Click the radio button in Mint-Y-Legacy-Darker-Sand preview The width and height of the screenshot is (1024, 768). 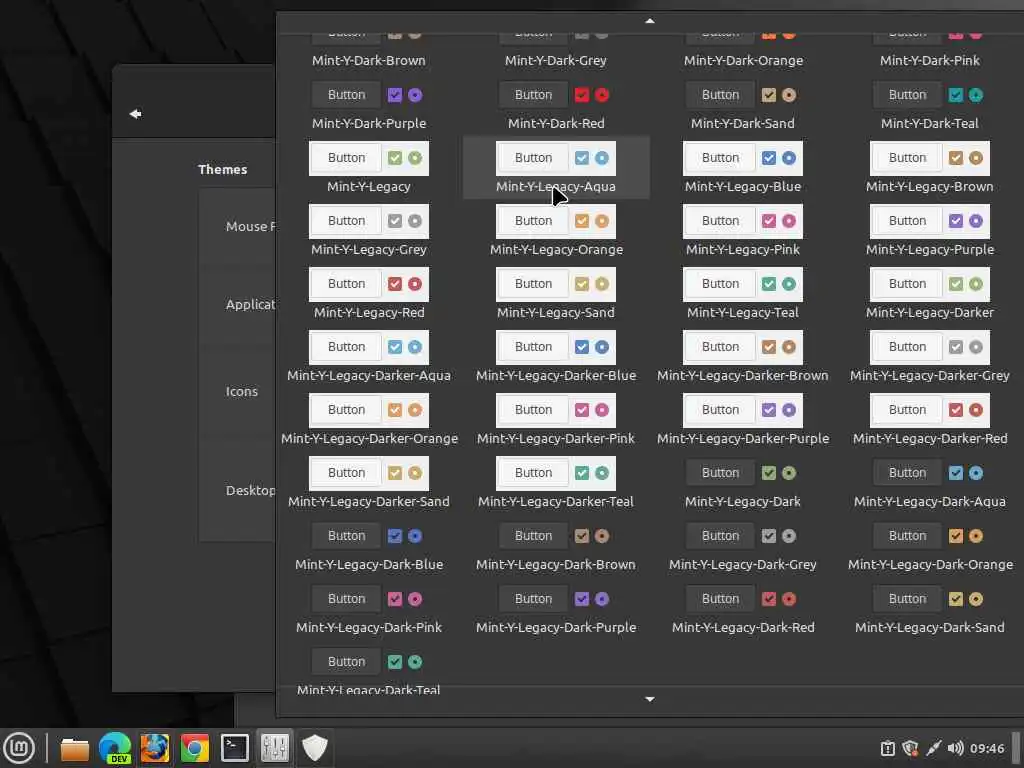tap(415, 473)
